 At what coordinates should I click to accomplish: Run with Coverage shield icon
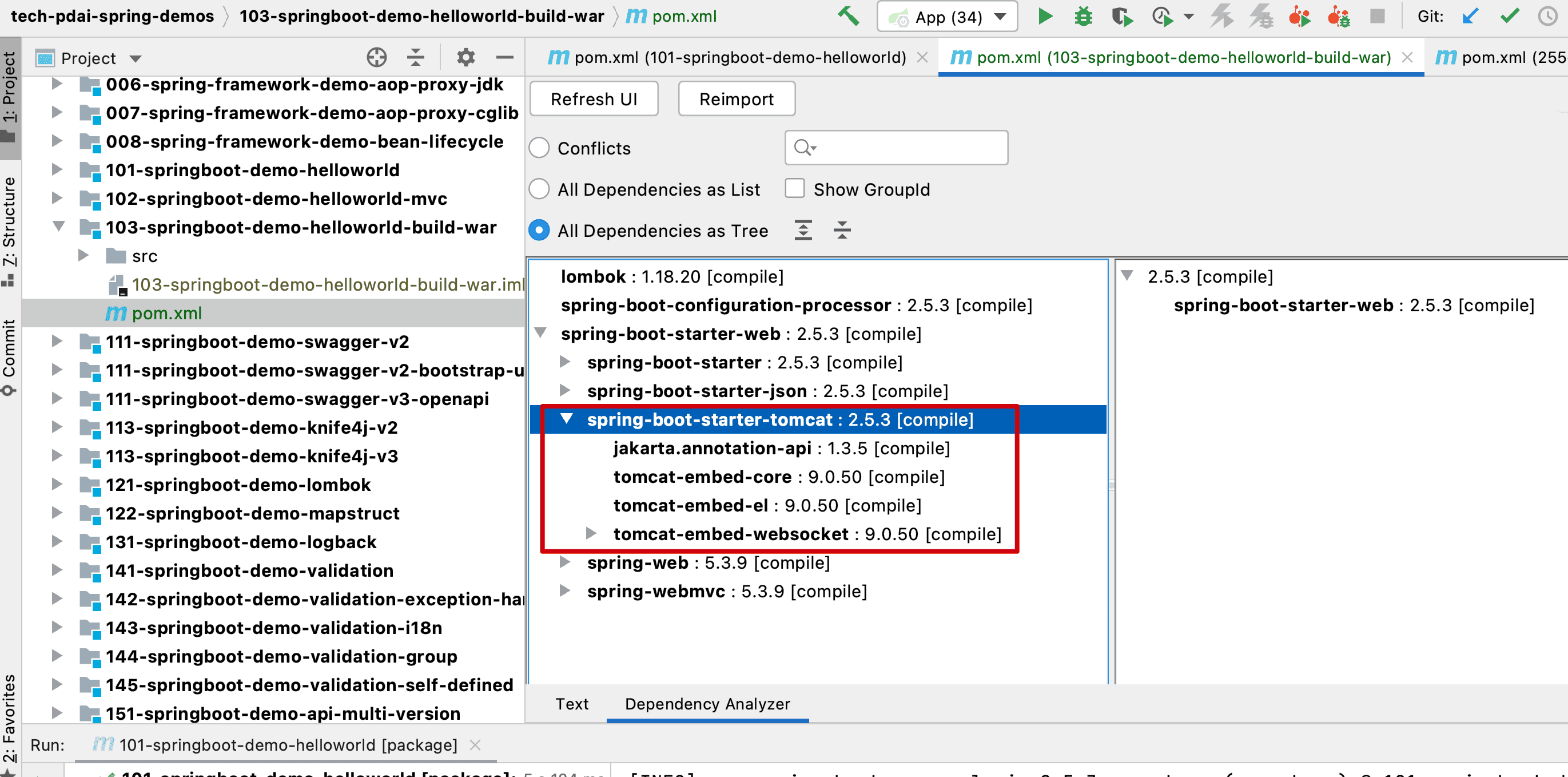click(1121, 17)
